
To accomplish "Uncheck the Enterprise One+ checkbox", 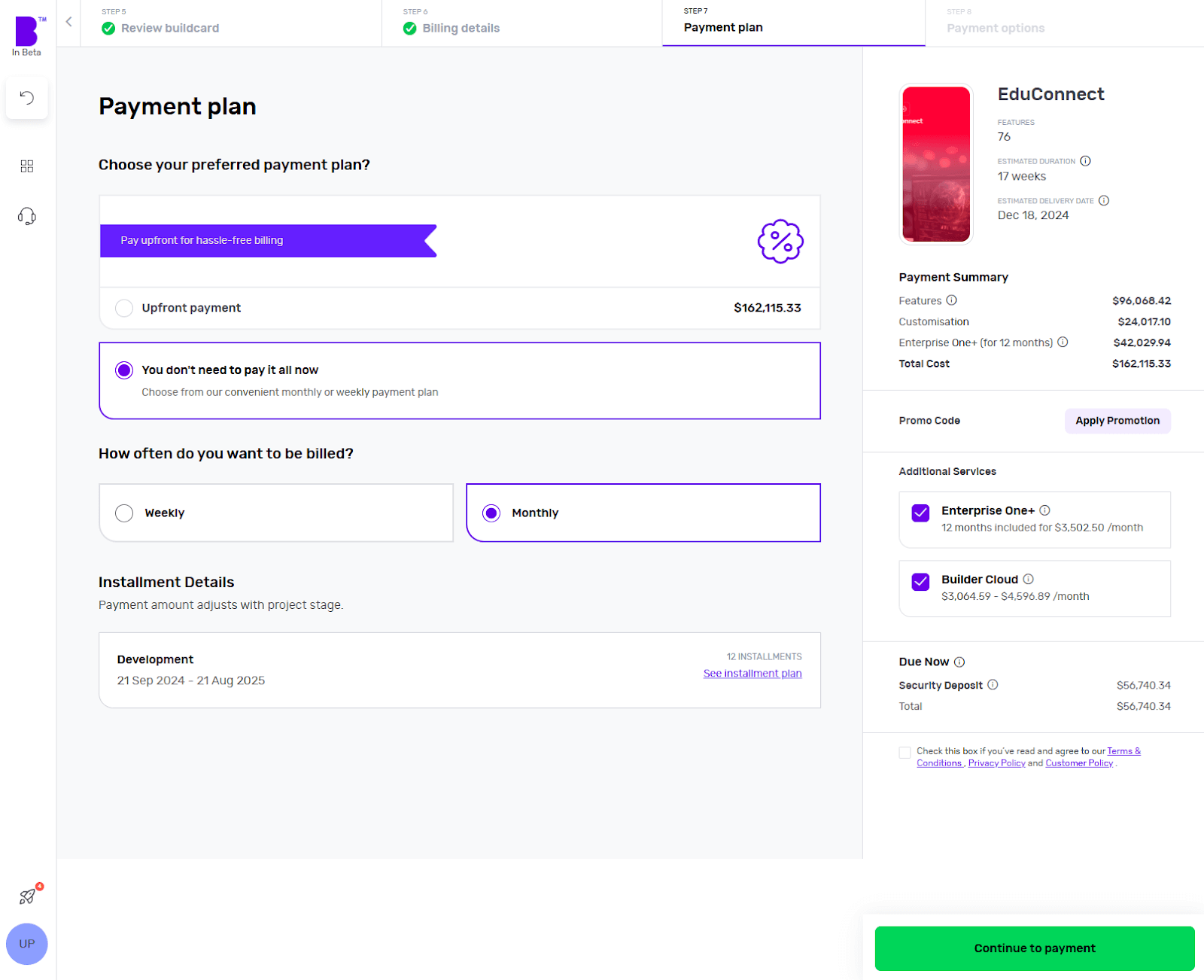I will pyautogui.click(x=920, y=513).
